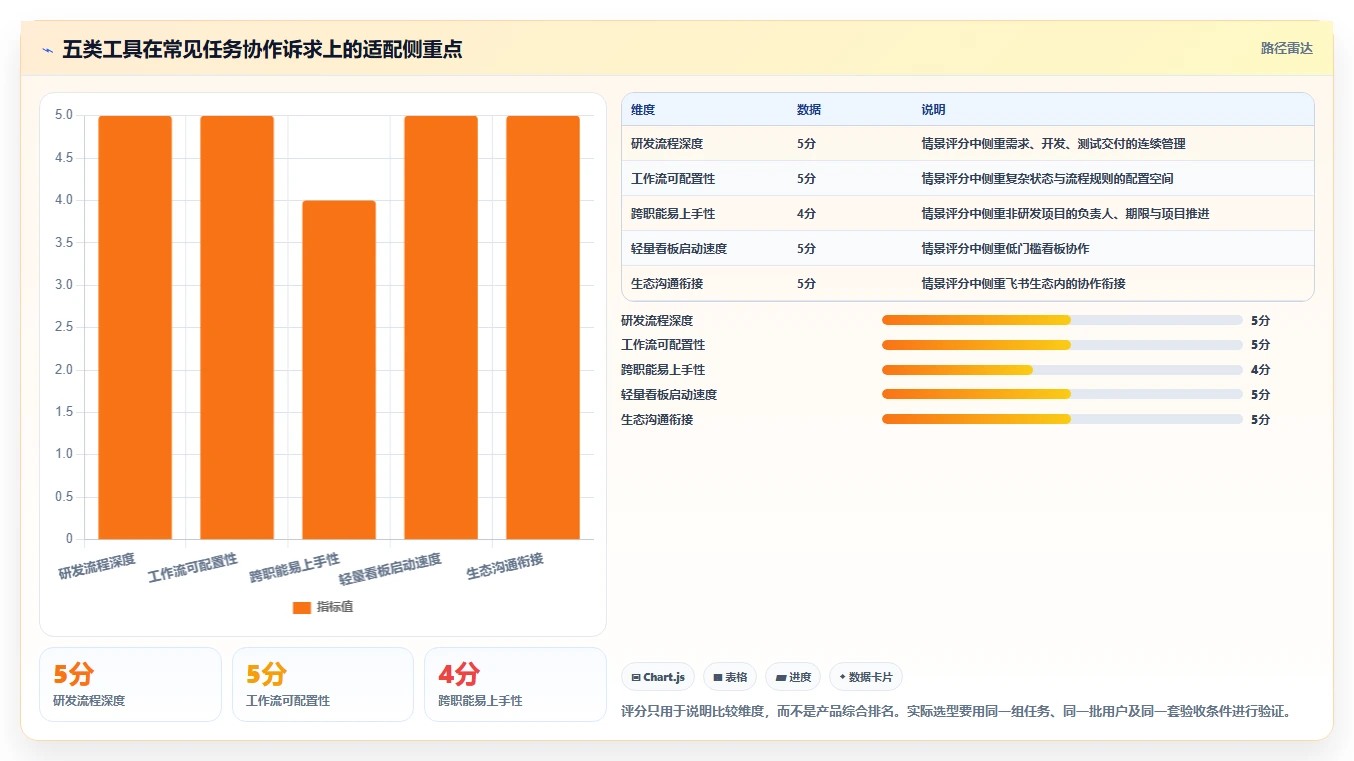
Task: Click the 轻量看板启动速度 bar in the chart
Action: pyautogui.click(x=441, y=328)
